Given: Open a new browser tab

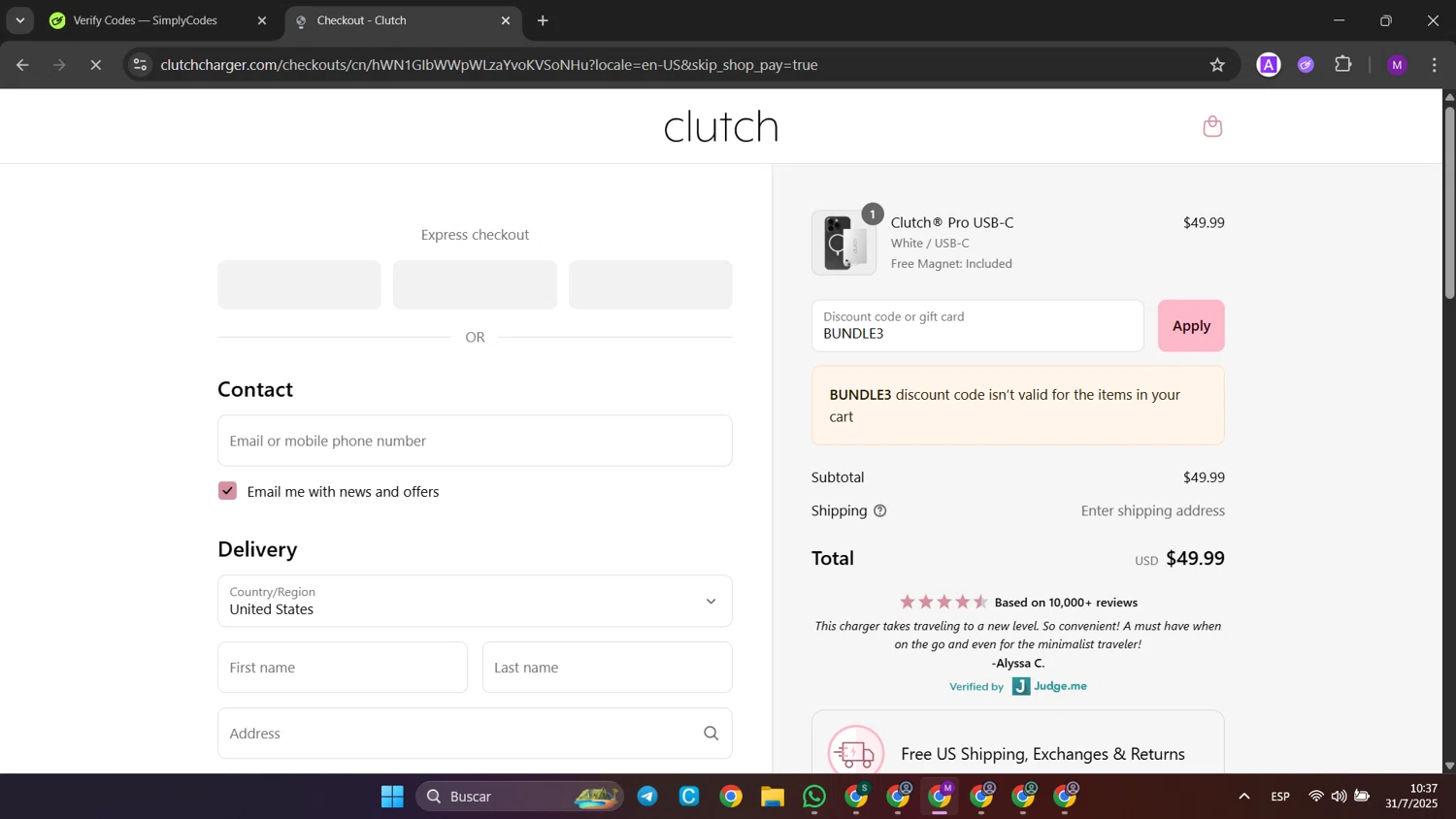Looking at the screenshot, I should click(544, 20).
